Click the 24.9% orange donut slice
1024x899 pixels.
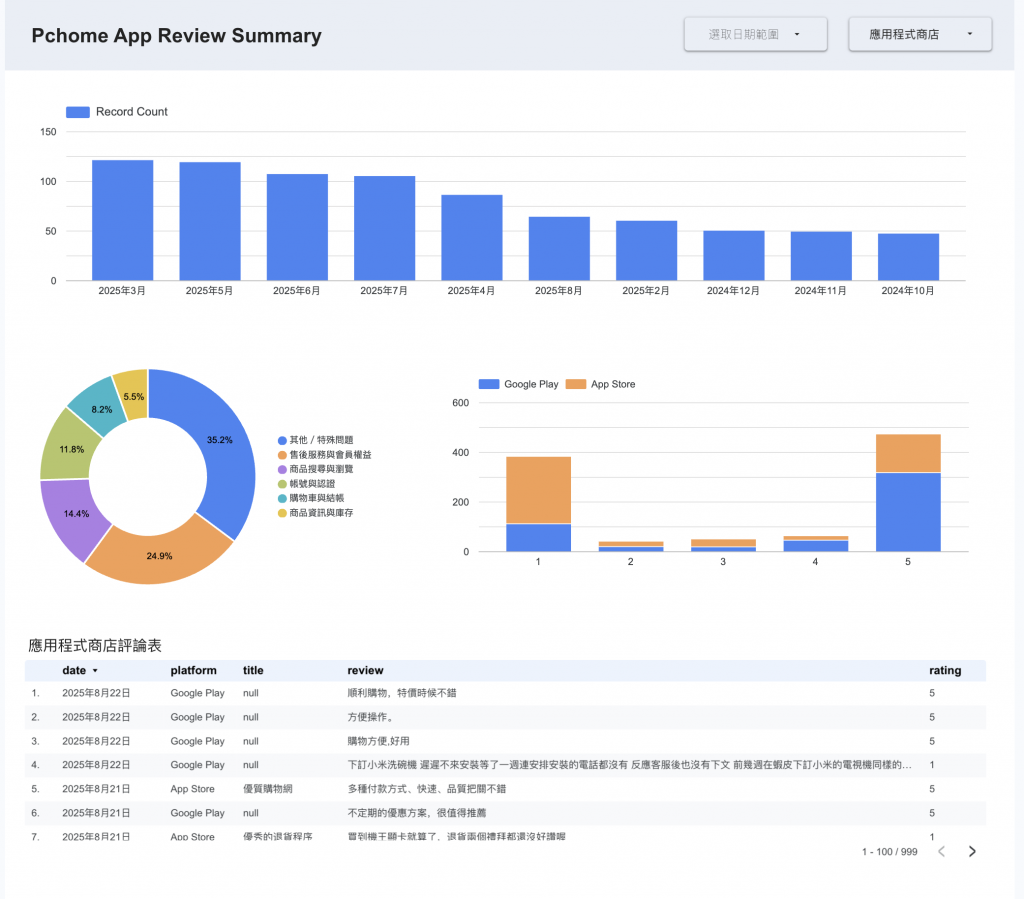(x=159, y=556)
